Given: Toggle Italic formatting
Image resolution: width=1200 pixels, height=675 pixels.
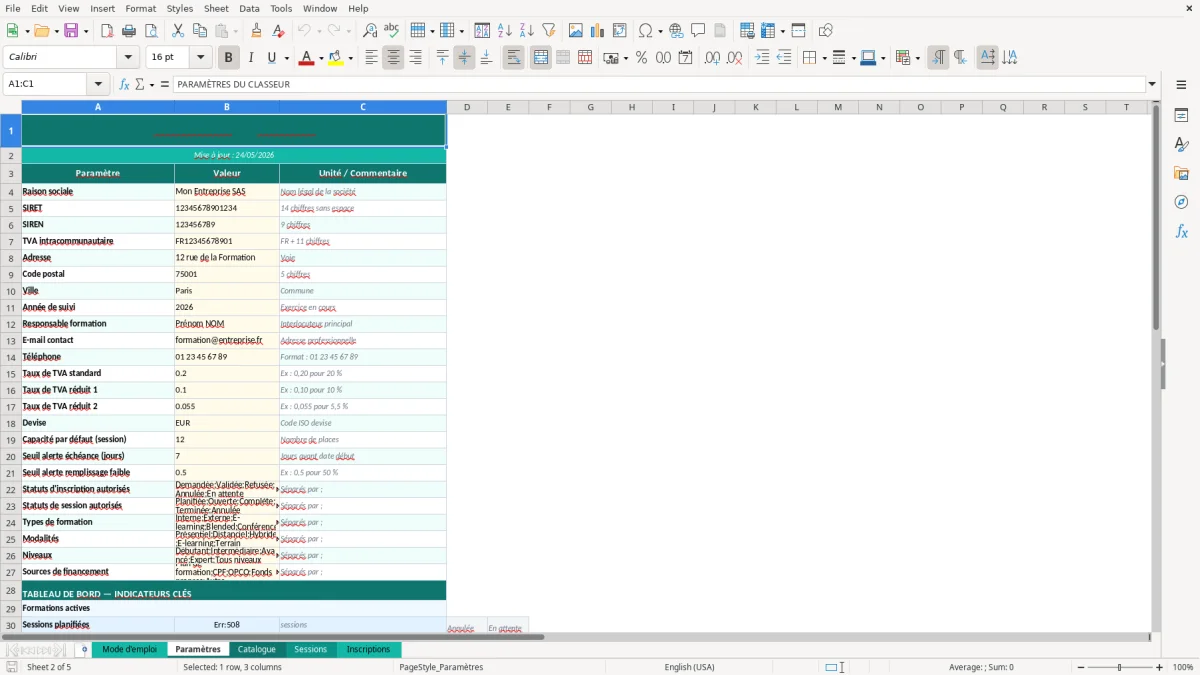Looking at the screenshot, I should coord(250,58).
